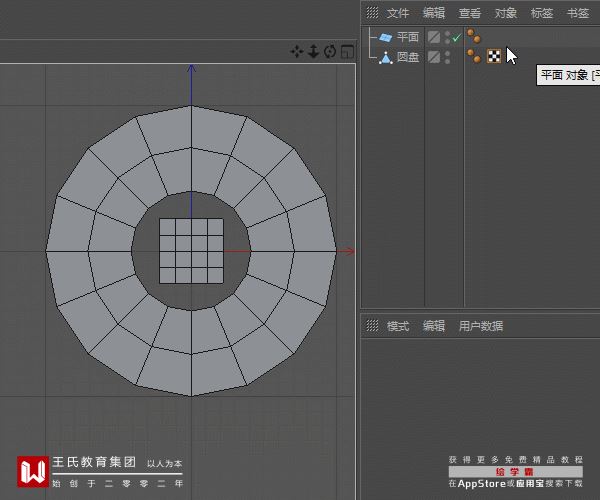Select the 圆盘 object in the tree

coord(408,57)
